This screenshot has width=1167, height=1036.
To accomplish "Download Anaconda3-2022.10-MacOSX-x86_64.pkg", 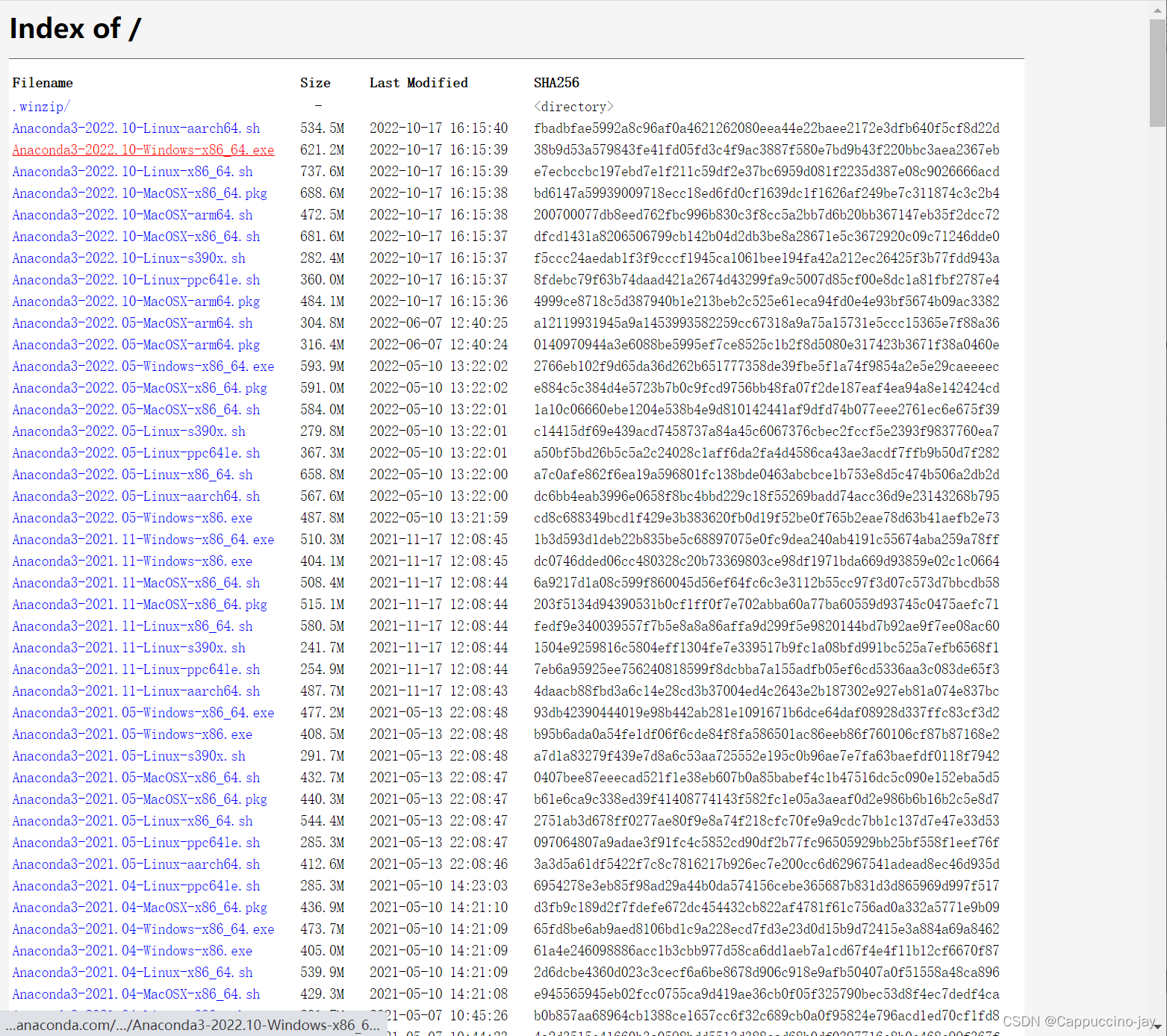I will 140,193.
